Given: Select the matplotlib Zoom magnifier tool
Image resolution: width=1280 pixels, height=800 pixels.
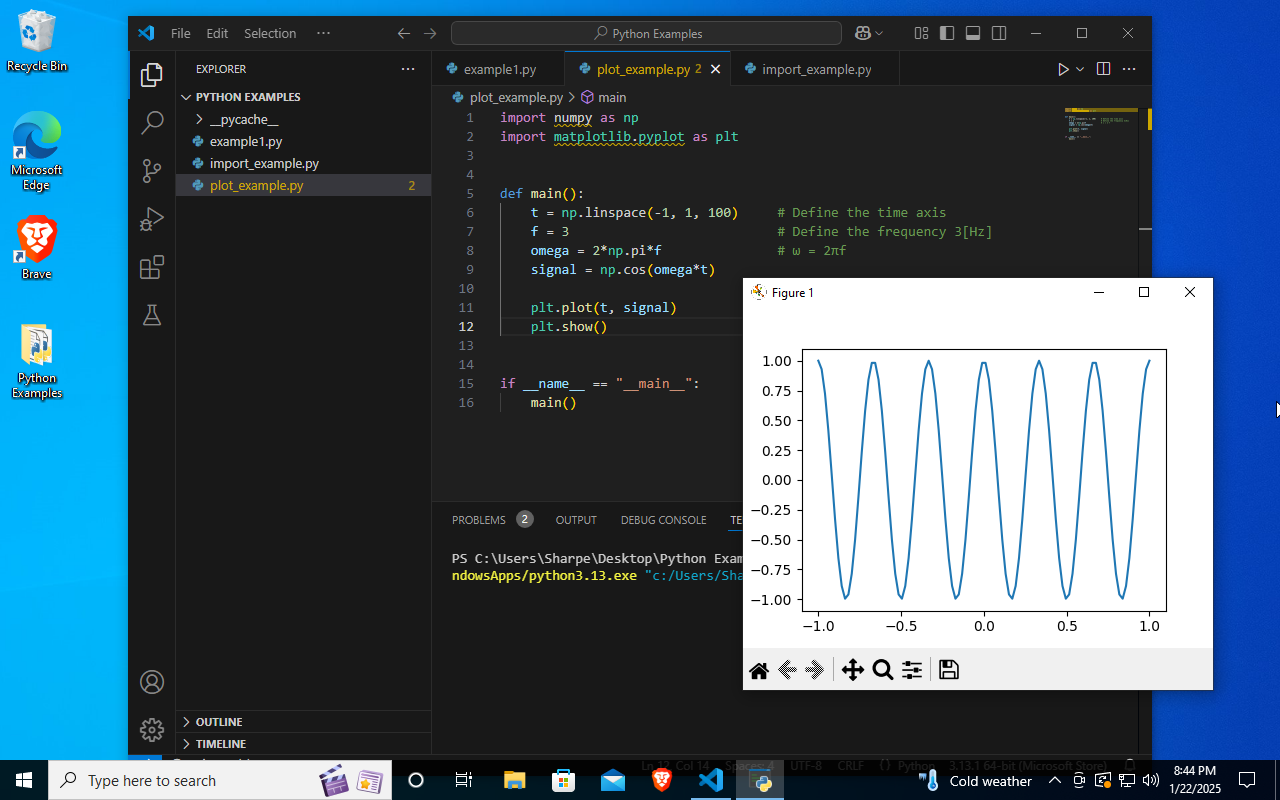Looking at the screenshot, I should click(x=882, y=670).
